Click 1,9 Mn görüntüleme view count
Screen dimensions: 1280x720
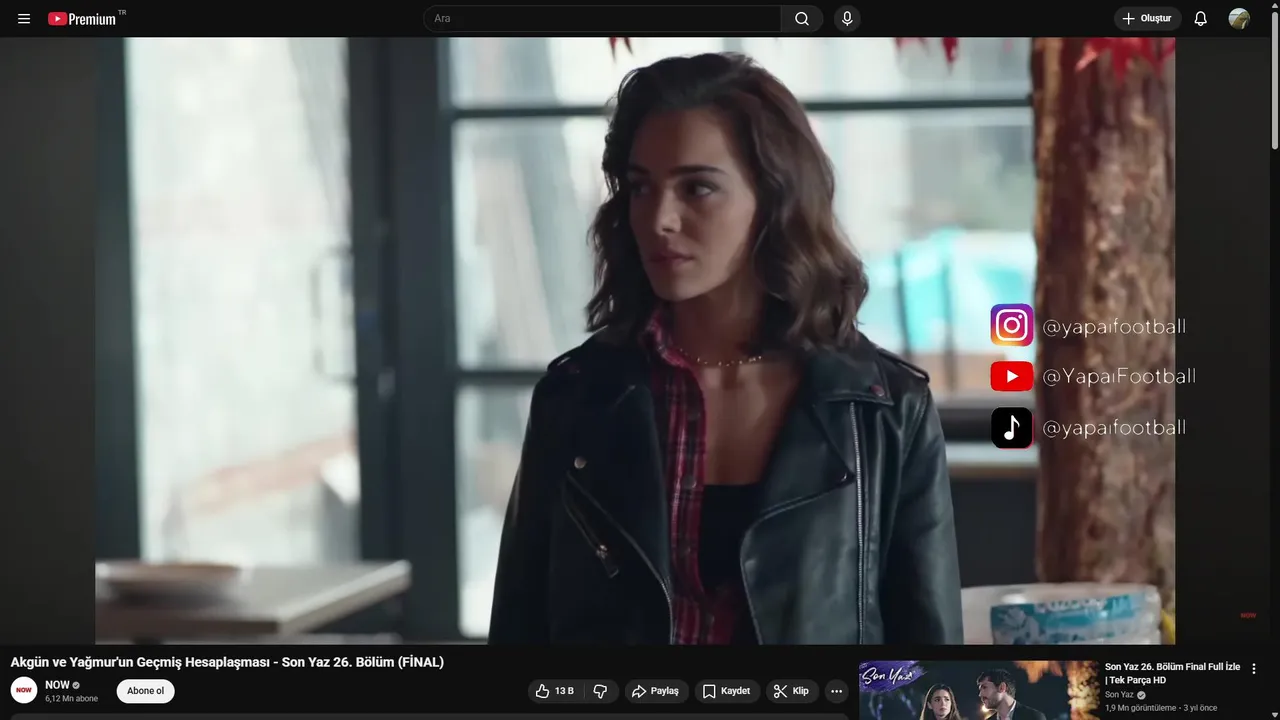(1141, 708)
